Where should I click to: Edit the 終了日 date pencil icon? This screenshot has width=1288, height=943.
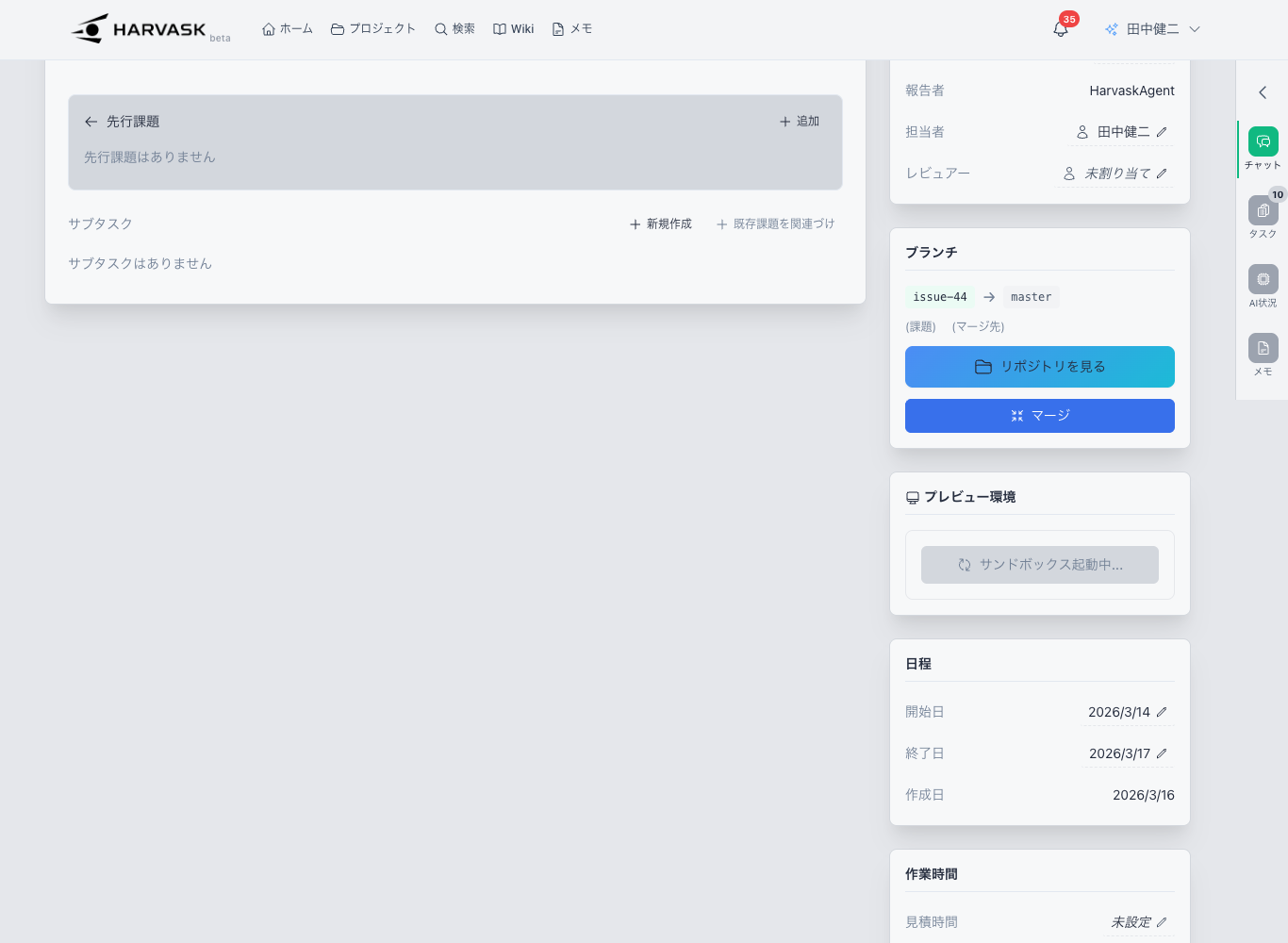click(1162, 753)
